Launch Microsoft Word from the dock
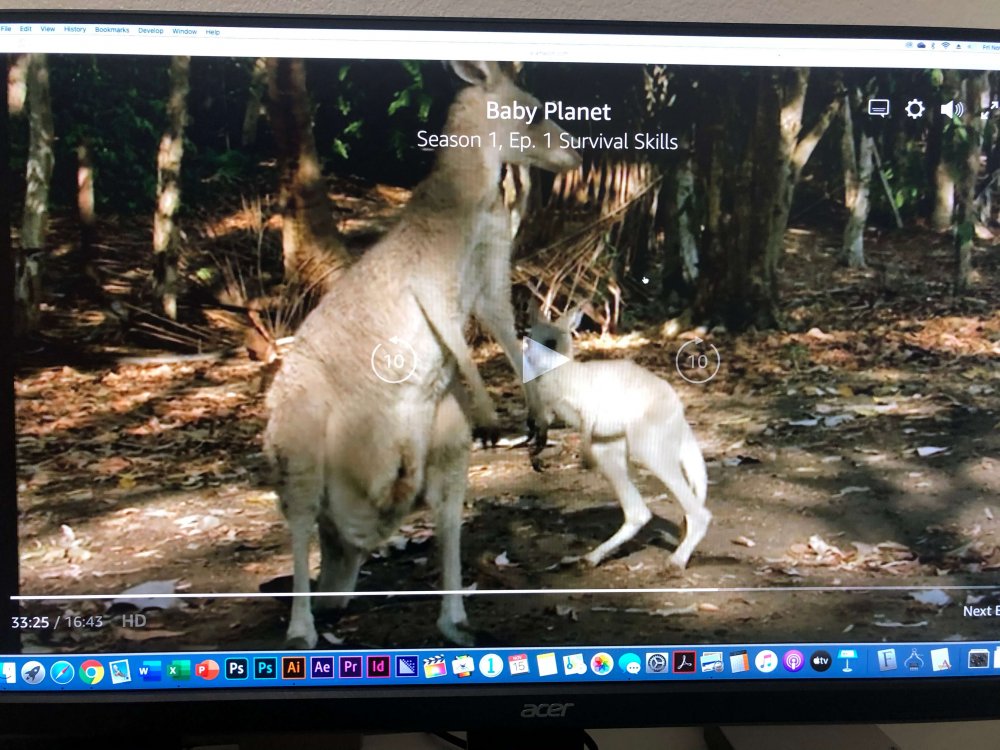1000x750 pixels. pos(150,671)
